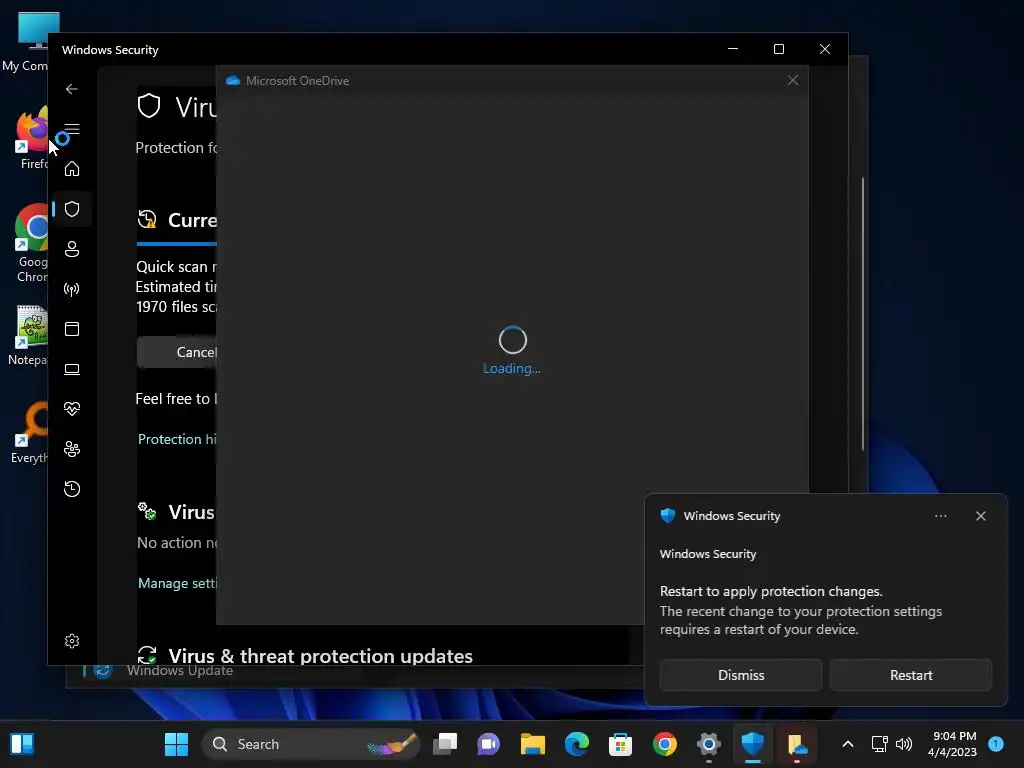Open the hamburger navigation menu
Image resolution: width=1024 pixels, height=768 pixels.
click(72, 129)
